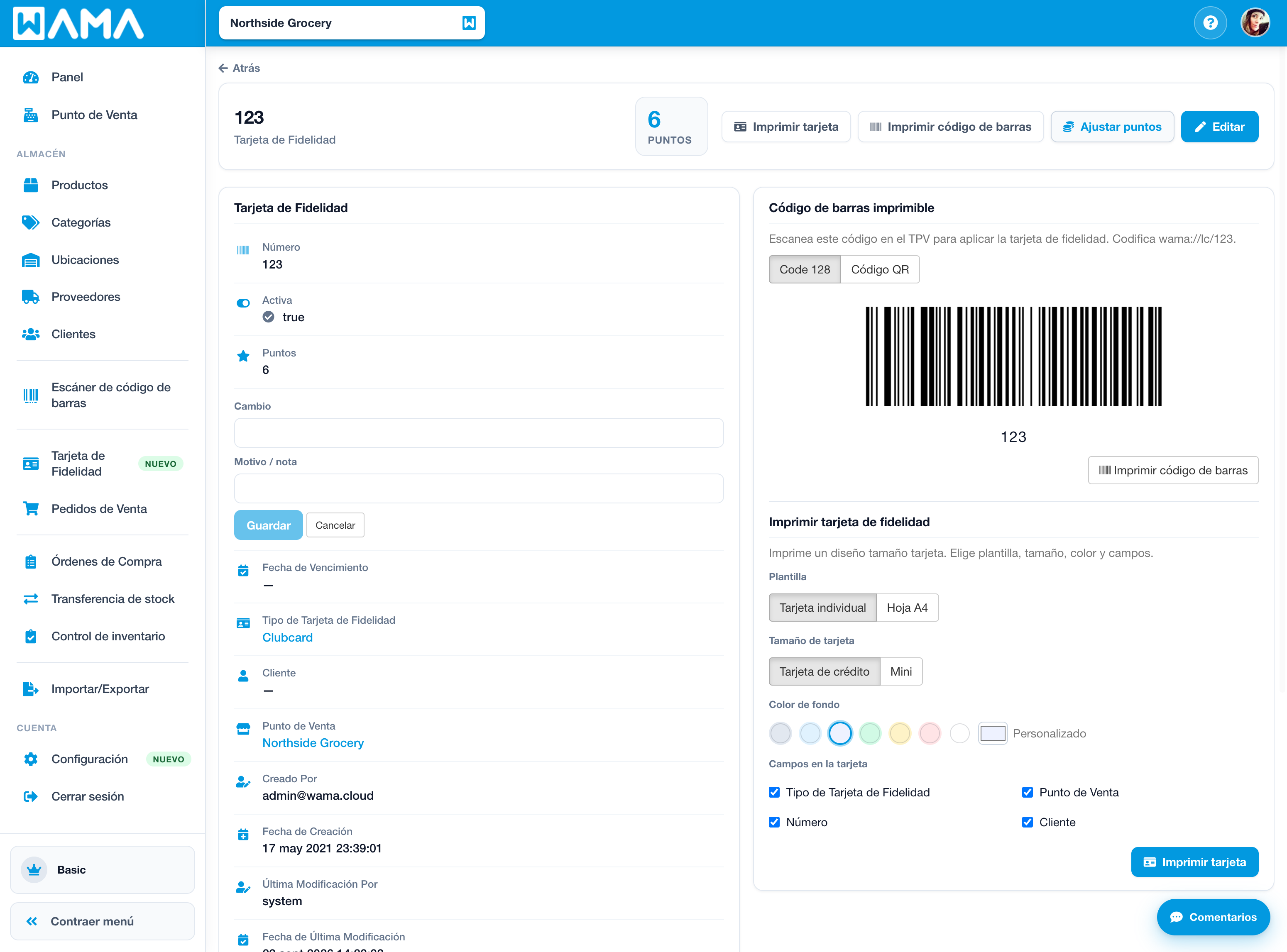Viewport: 1287px width, 952px height.
Task: Click the Órdenes de Compra clipboard icon
Action: (31, 562)
